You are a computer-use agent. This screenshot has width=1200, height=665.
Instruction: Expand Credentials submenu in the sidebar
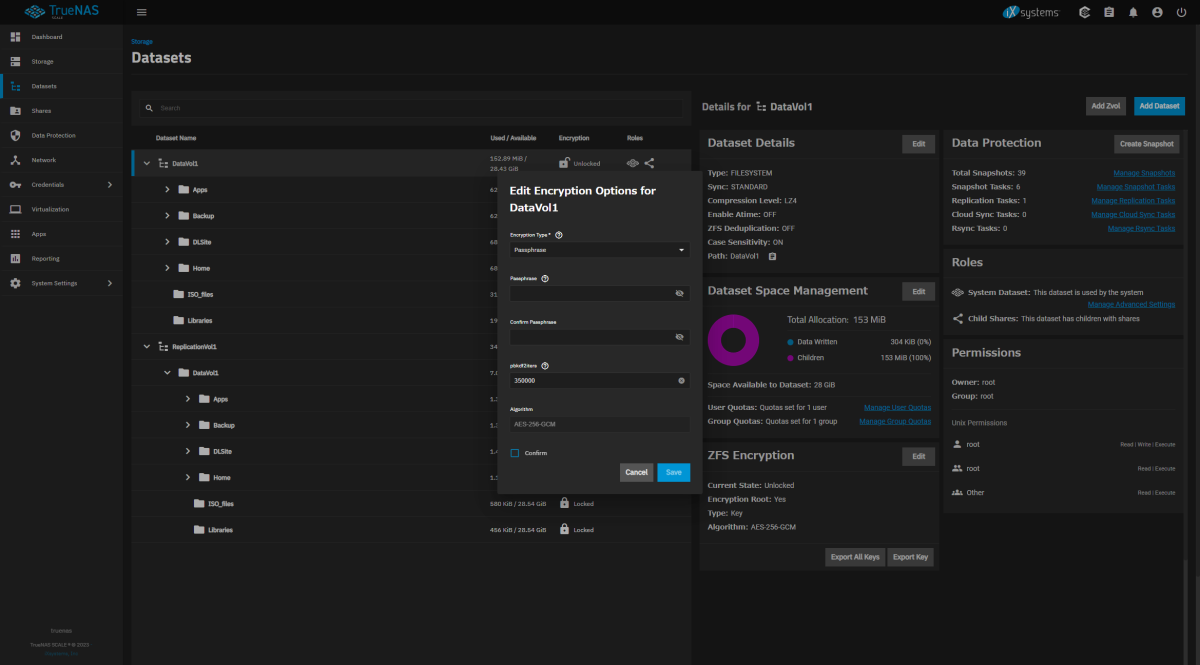click(x=110, y=185)
